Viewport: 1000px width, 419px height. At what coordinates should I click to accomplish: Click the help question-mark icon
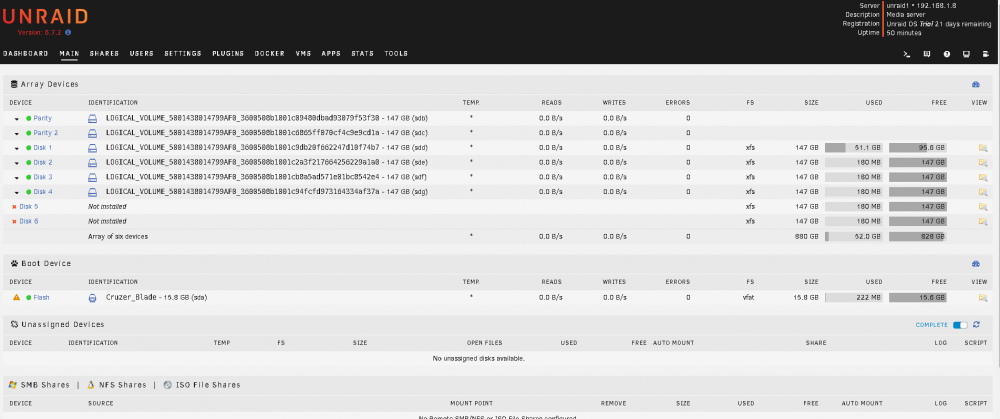click(947, 54)
